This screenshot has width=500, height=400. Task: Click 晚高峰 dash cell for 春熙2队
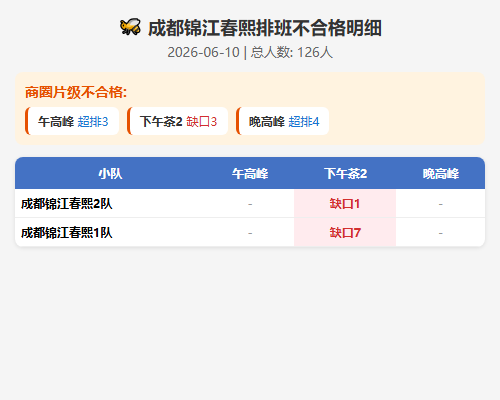(441, 204)
